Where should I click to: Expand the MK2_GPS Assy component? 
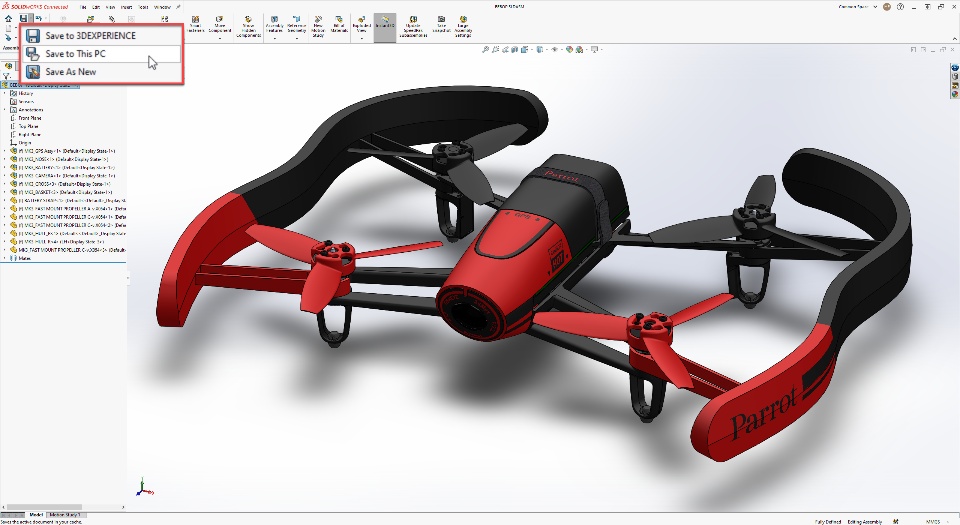tap(5, 151)
